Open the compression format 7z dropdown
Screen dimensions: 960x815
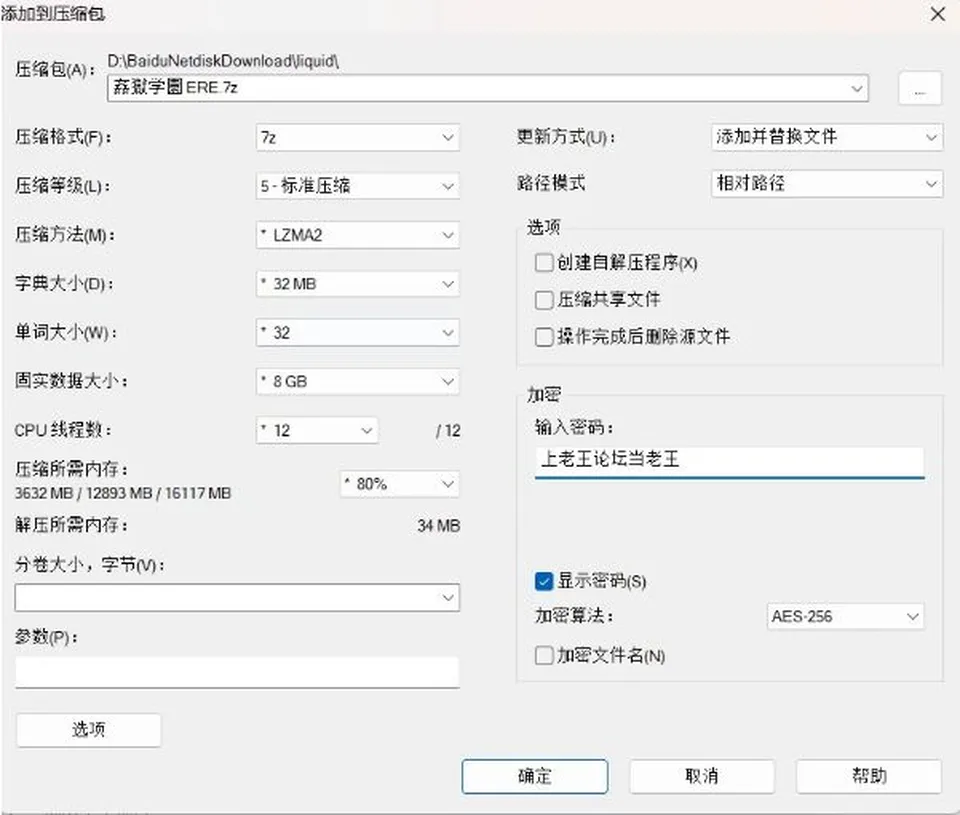(358, 138)
